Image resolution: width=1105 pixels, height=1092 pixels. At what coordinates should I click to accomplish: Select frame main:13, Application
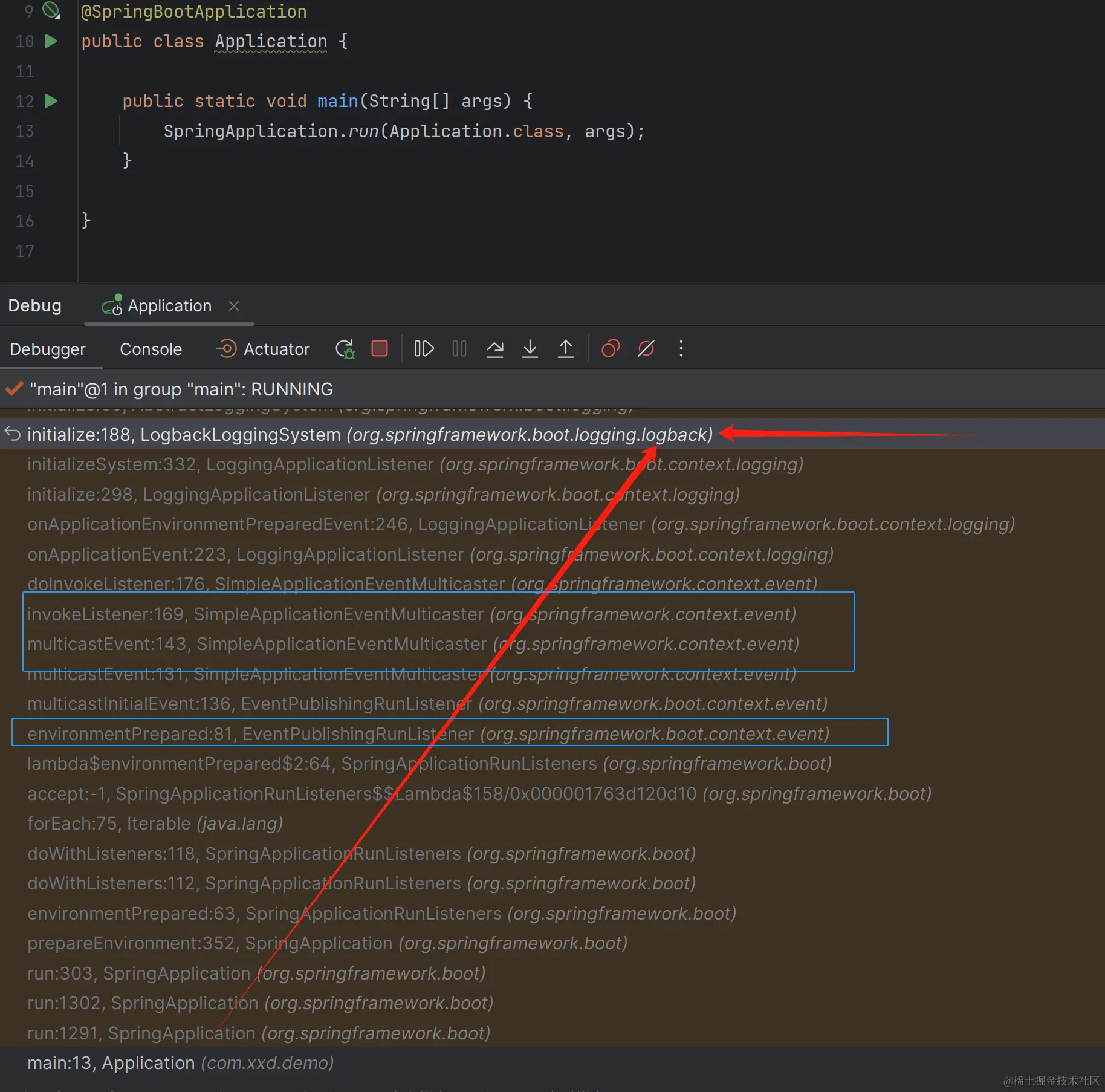click(552, 1063)
